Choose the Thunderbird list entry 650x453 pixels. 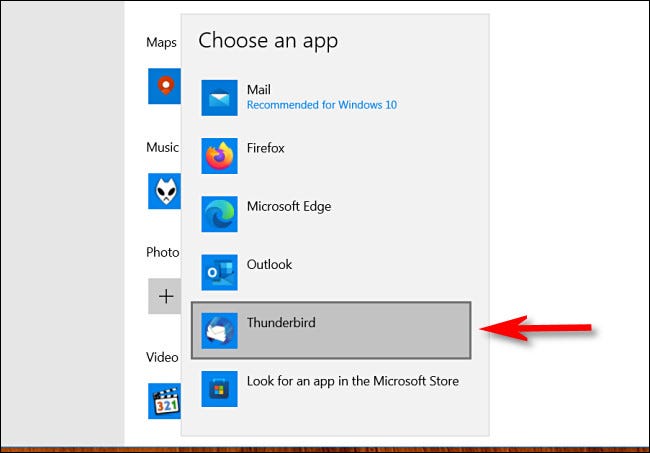[x=331, y=330]
